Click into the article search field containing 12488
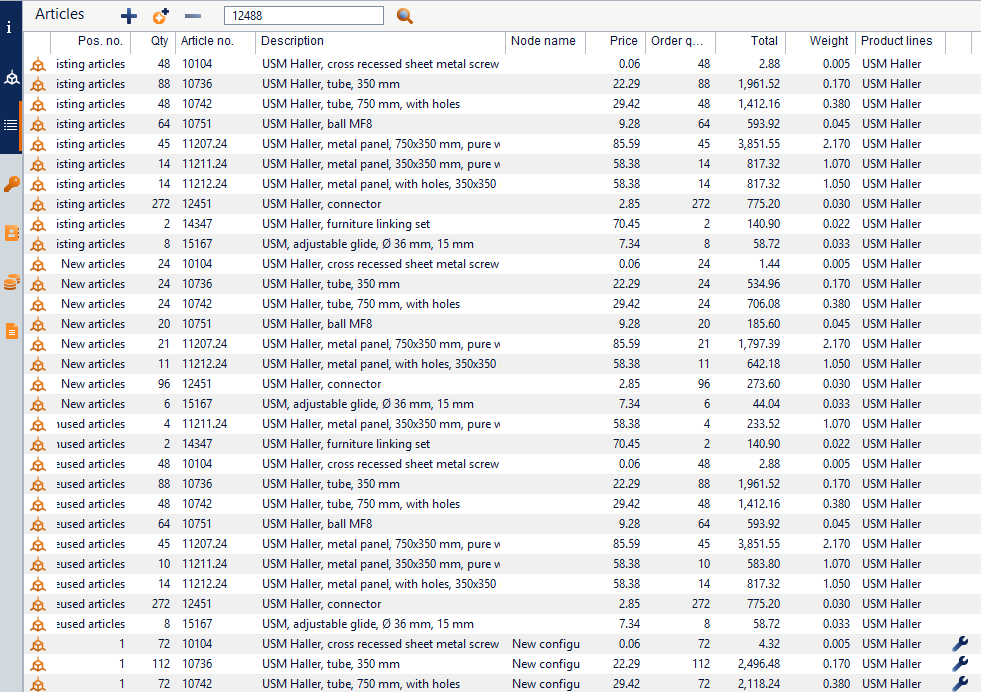This screenshot has width=981, height=692. pyautogui.click(x=303, y=16)
